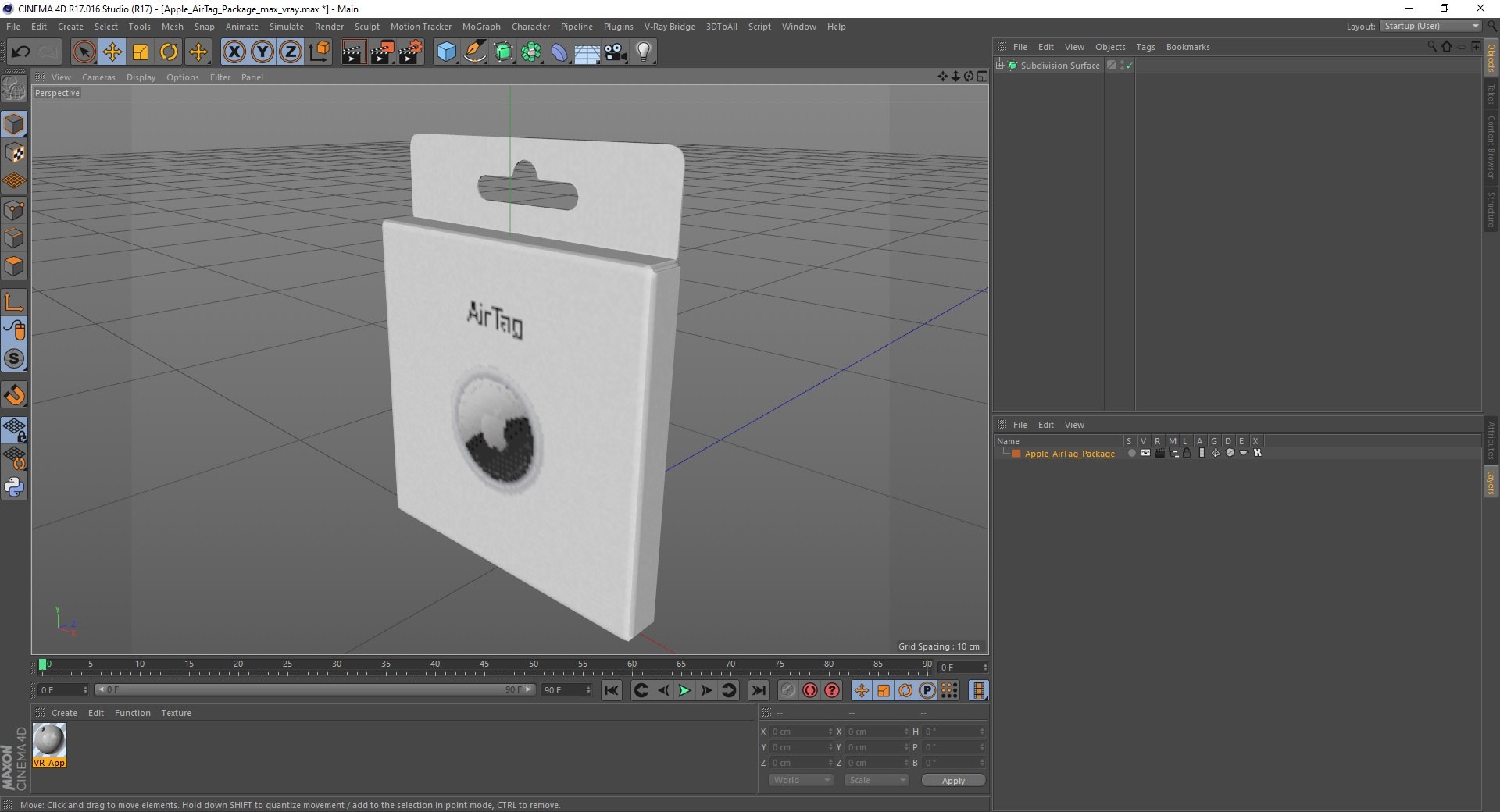Image resolution: width=1500 pixels, height=812 pixels.
Task: Switch to Polygons mode
Action: (x=14, y=266)
